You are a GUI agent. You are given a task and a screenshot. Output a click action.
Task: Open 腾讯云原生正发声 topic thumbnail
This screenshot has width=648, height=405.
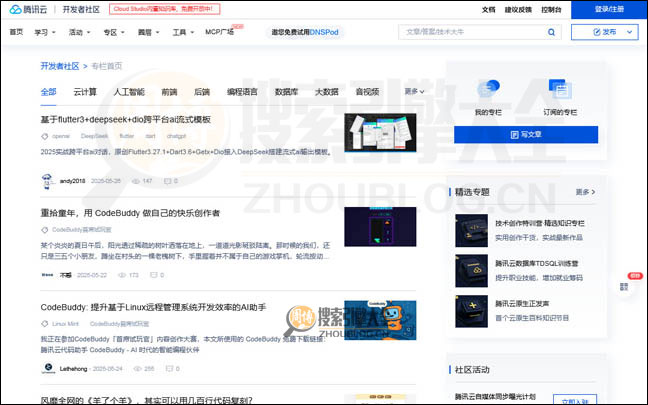[472, 311]
